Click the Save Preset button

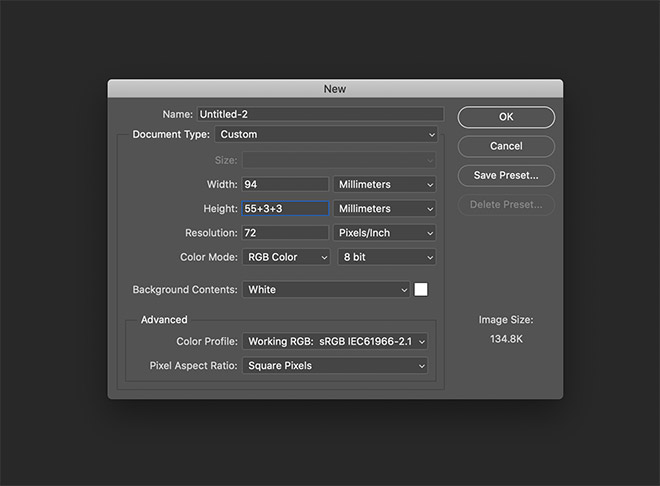pyautogui.click(x=506, y=175)
